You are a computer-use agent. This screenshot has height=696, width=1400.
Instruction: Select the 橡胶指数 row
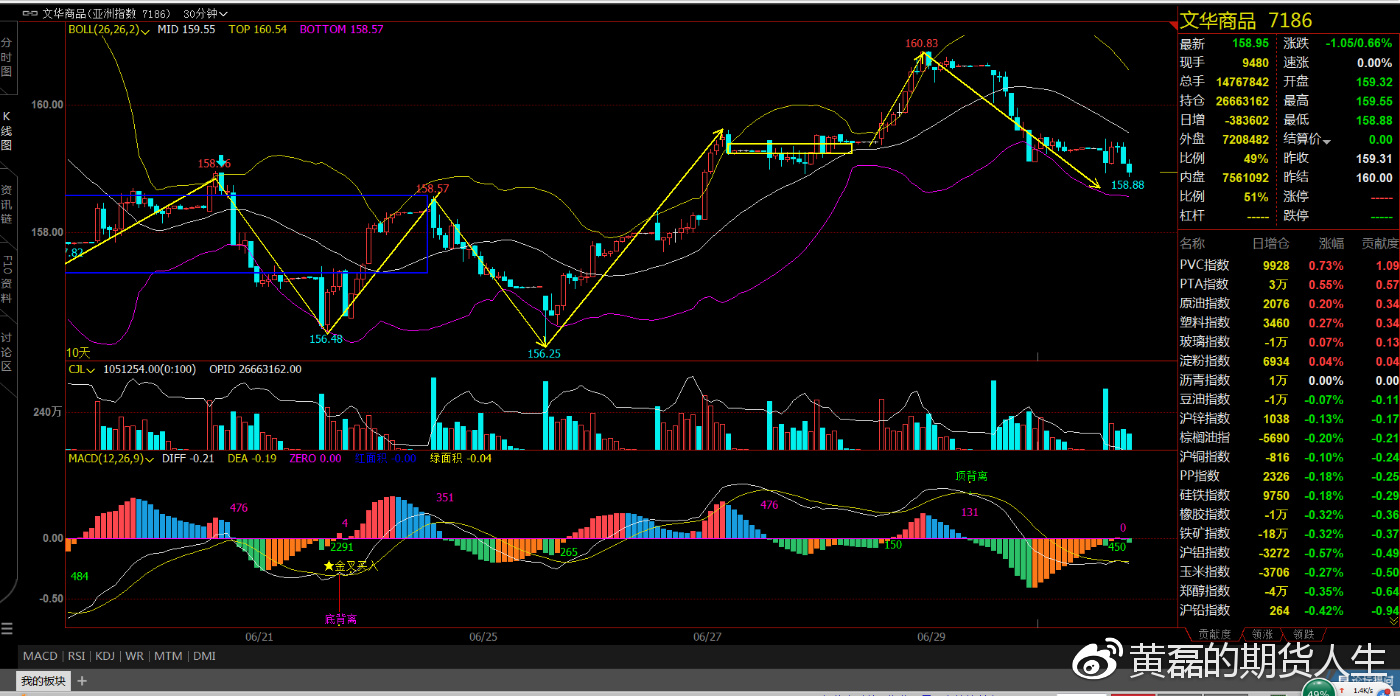(x=1289, y=514)
